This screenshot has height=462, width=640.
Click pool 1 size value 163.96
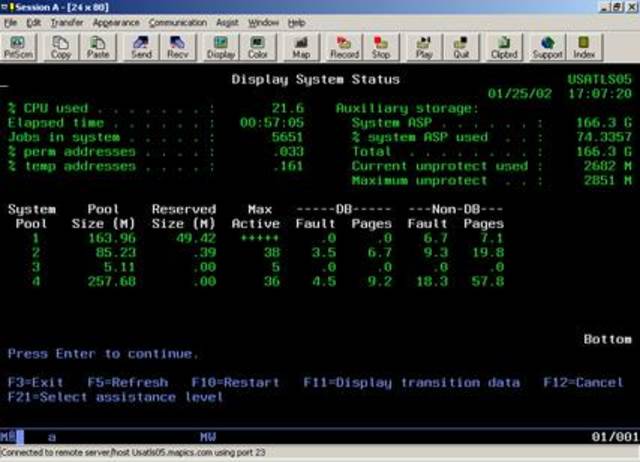112,238
